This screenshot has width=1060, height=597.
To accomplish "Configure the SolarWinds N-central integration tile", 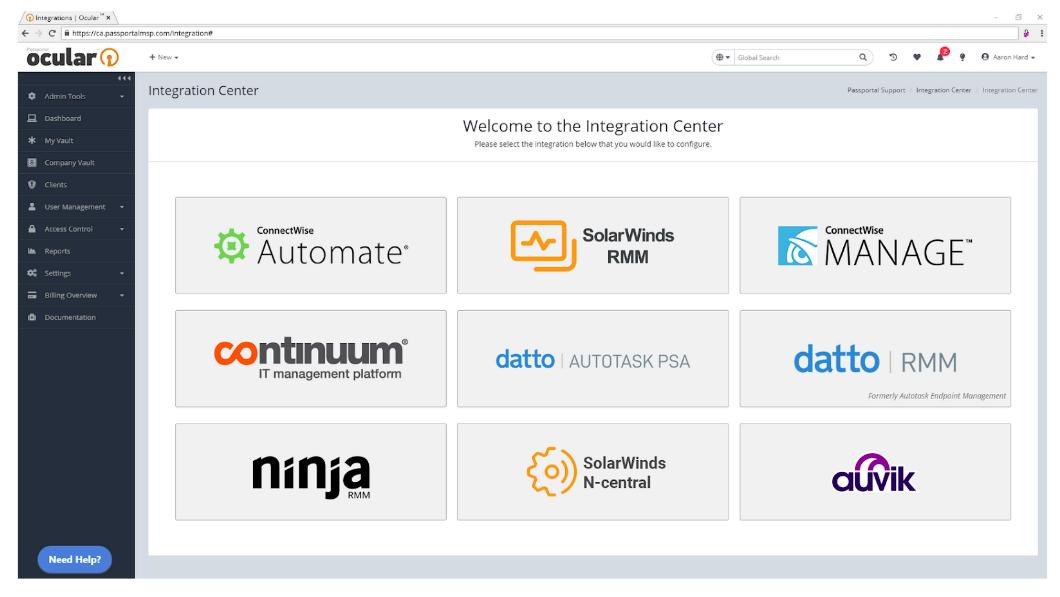I will point(592,472).
